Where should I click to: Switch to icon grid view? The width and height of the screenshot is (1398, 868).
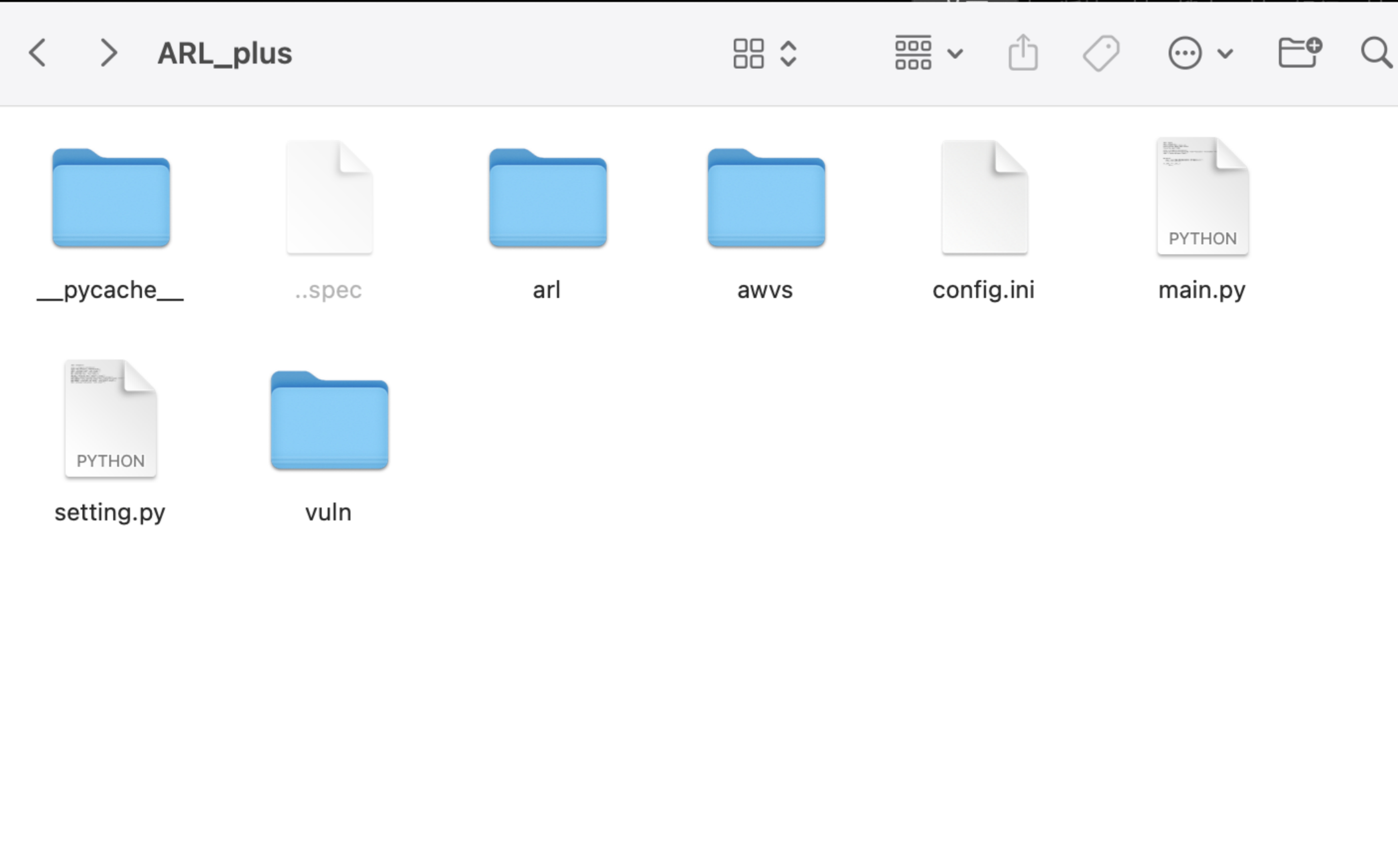(x=748, y=53)
